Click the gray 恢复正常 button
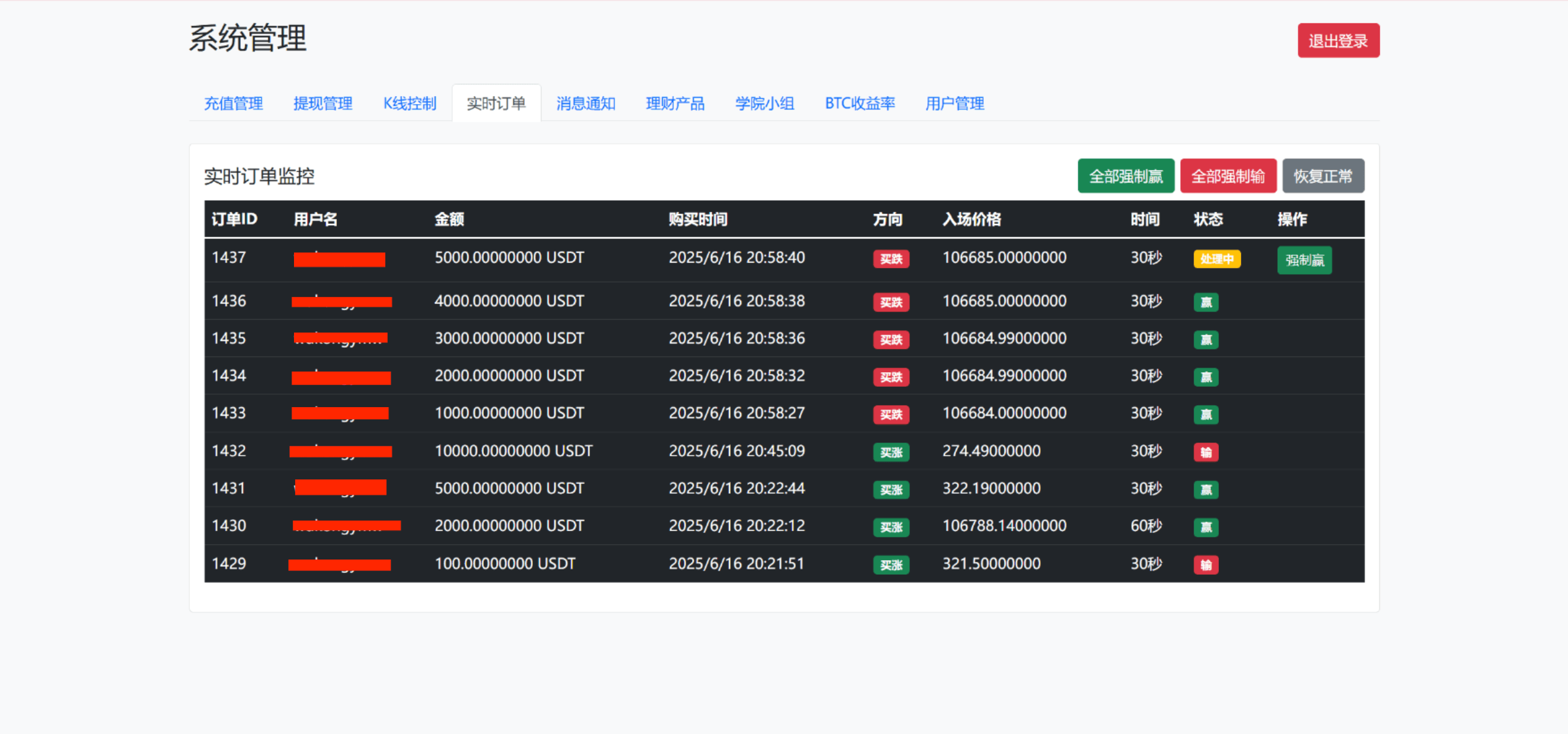 pyautogui.click(x=1322, y=176)
